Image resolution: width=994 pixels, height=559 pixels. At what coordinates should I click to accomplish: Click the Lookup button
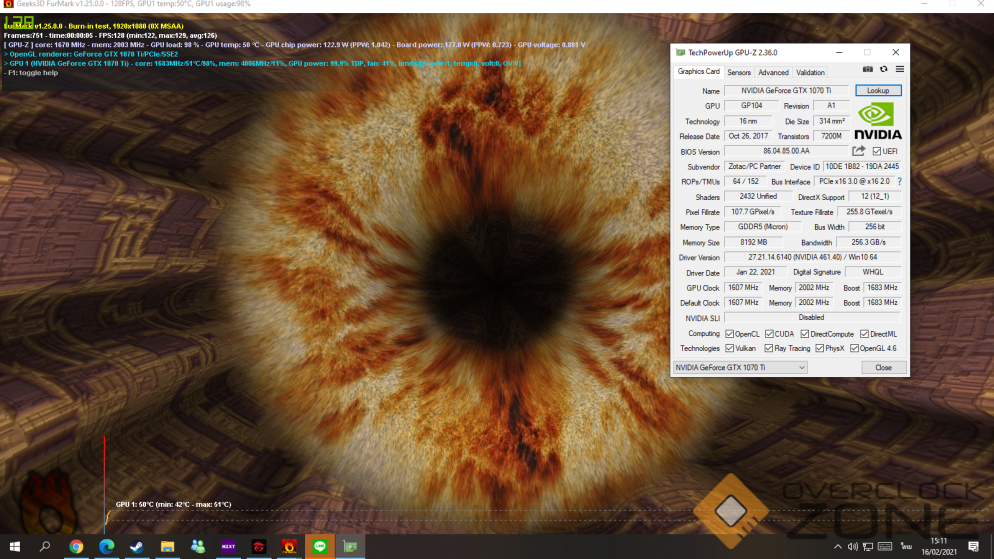pyautogui.click(x=878, y=91)
